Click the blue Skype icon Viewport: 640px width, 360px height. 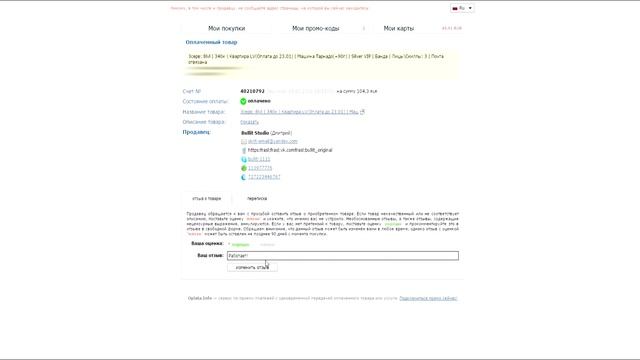click(244, 159)
